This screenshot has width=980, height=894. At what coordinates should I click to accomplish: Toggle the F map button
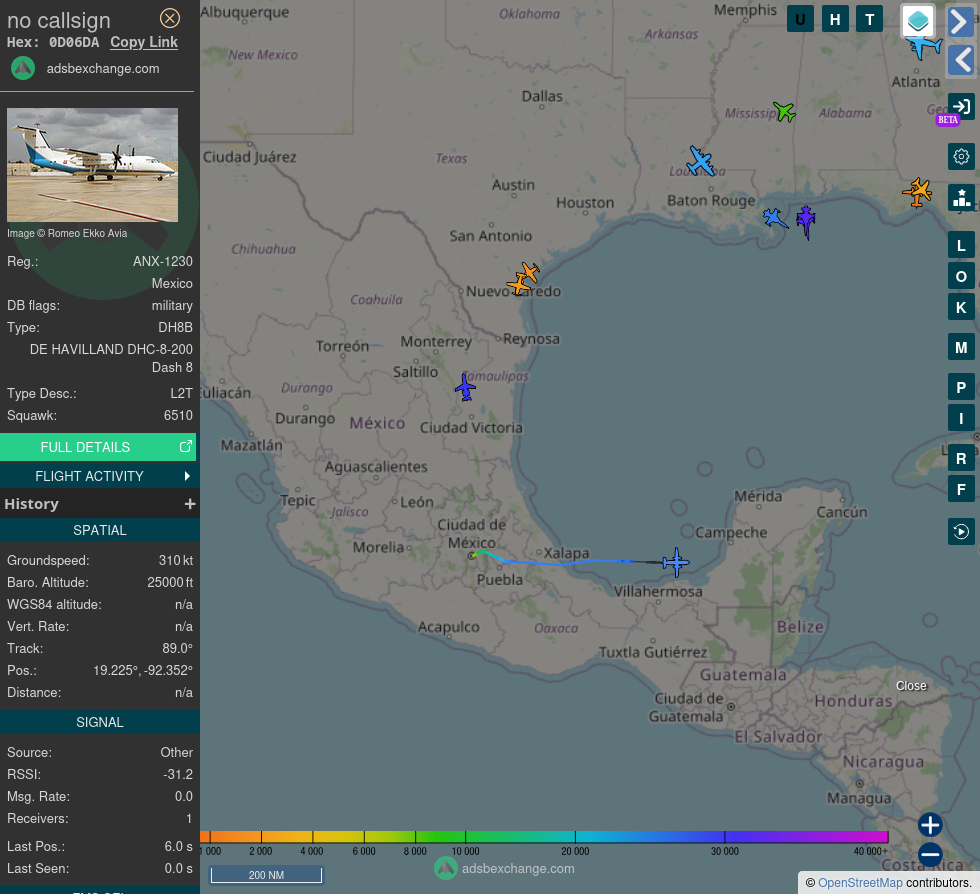[961, 489]
